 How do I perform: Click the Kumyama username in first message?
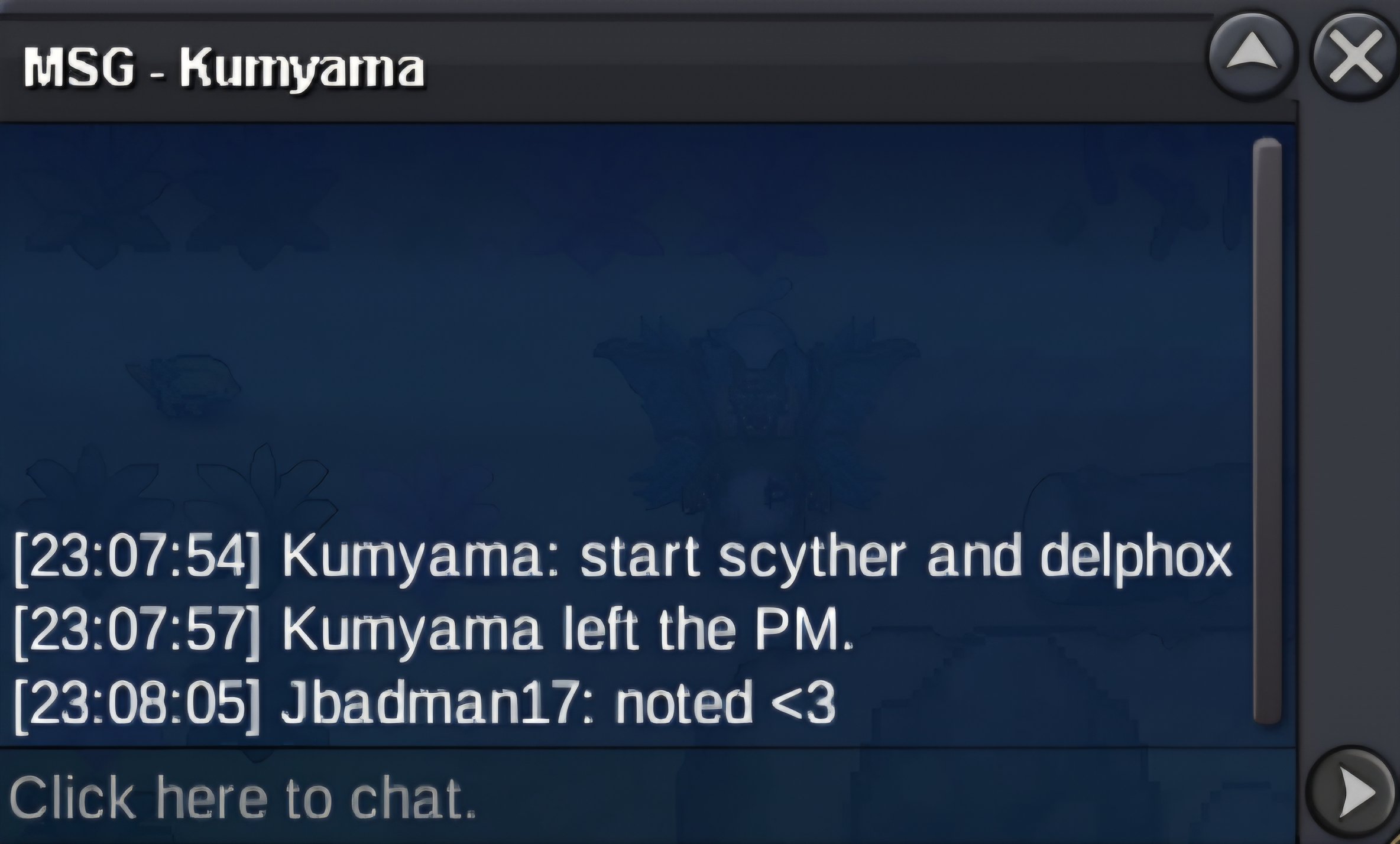click(x=419, y=557)
